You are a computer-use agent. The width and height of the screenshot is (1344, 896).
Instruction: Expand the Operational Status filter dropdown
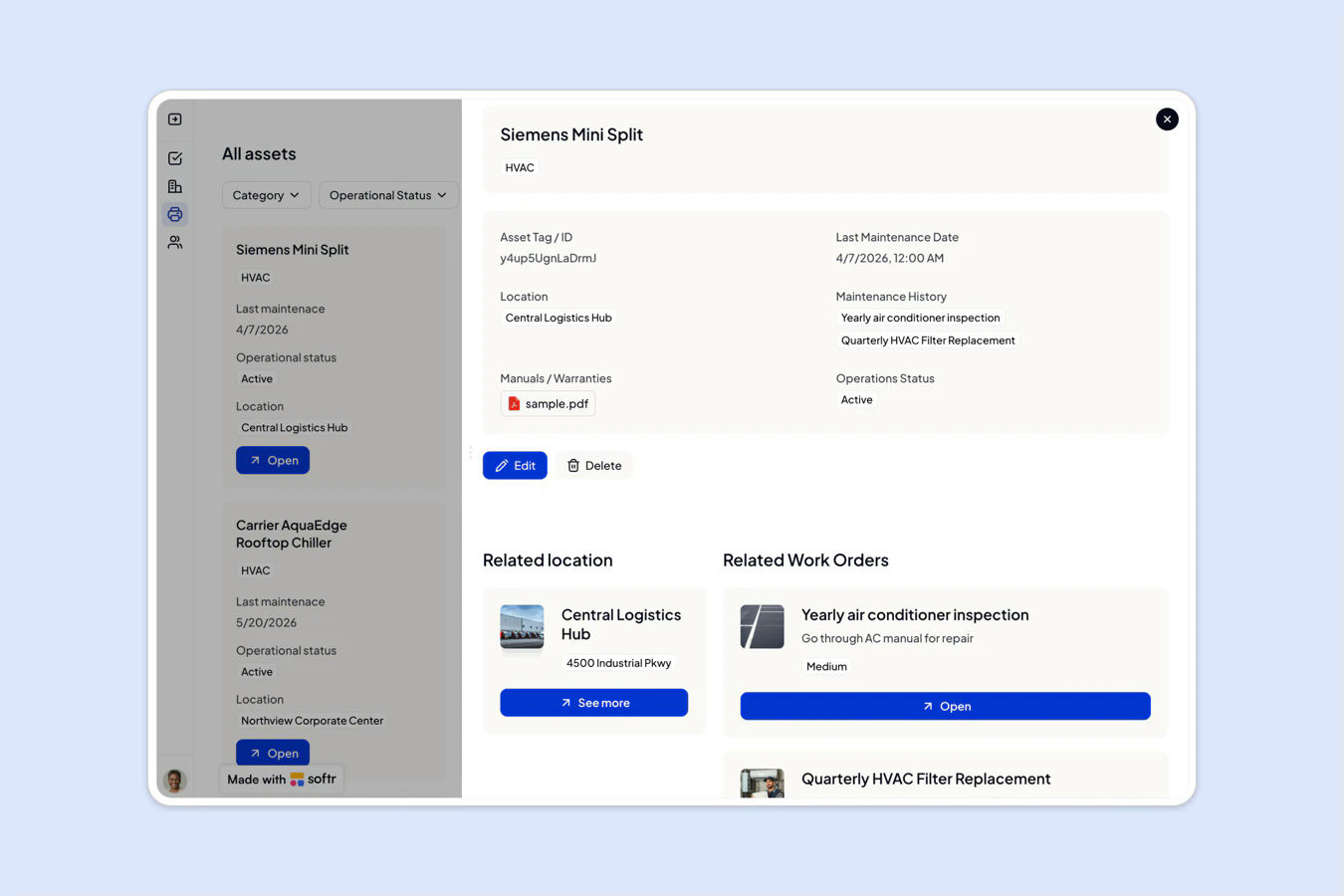388,195
